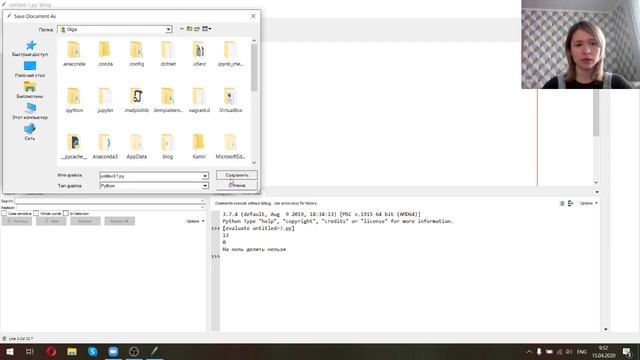The image size is (640, 360).
Task: Click the Previous search button
Action: [17, 221]
